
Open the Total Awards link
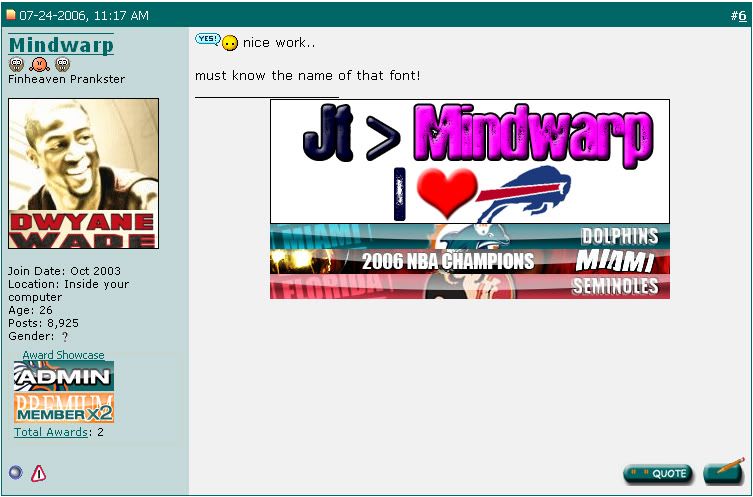pyautogui.click(x=51, y=432)
